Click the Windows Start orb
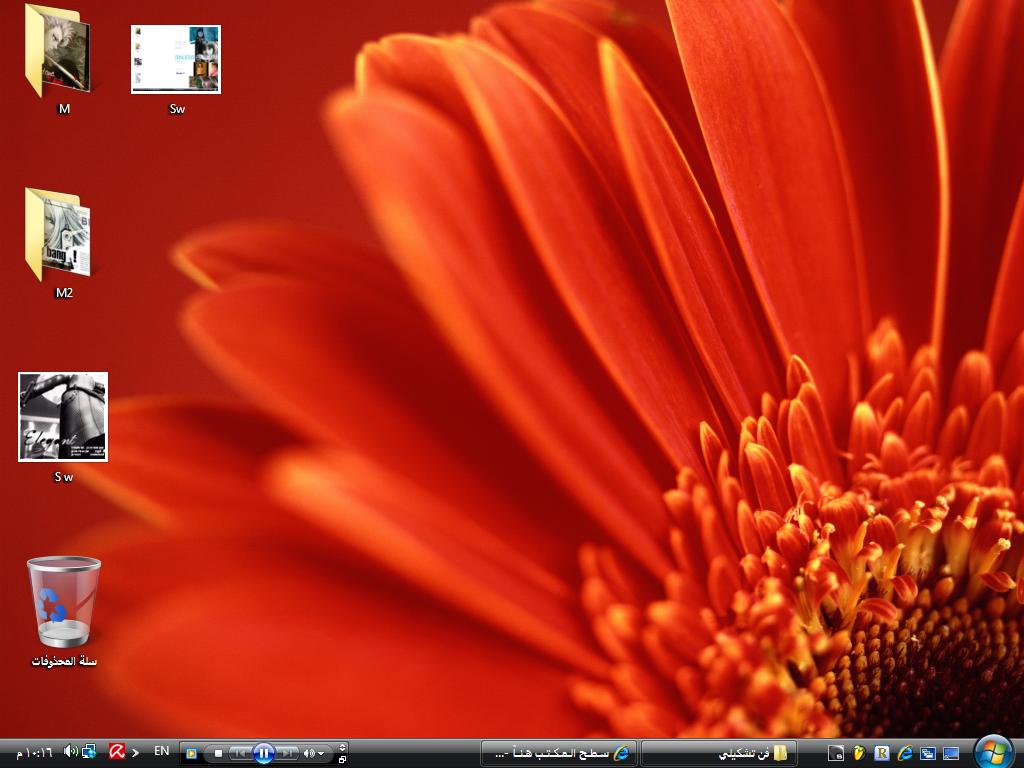The height and width of the screenshot is (768, 1024). [994, 752]
